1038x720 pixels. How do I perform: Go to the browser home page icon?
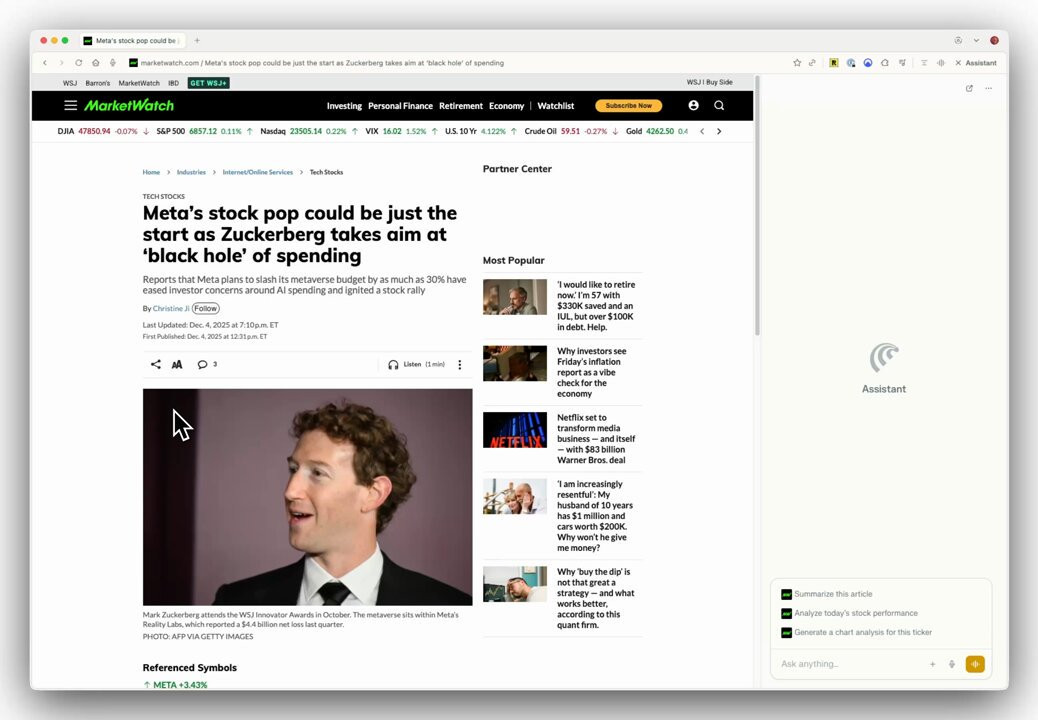point(95,63)
